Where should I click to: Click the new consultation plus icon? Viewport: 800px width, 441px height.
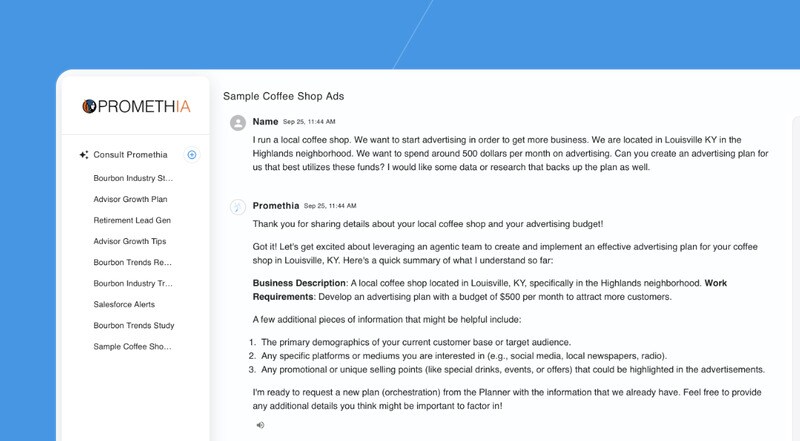[192, 155]
